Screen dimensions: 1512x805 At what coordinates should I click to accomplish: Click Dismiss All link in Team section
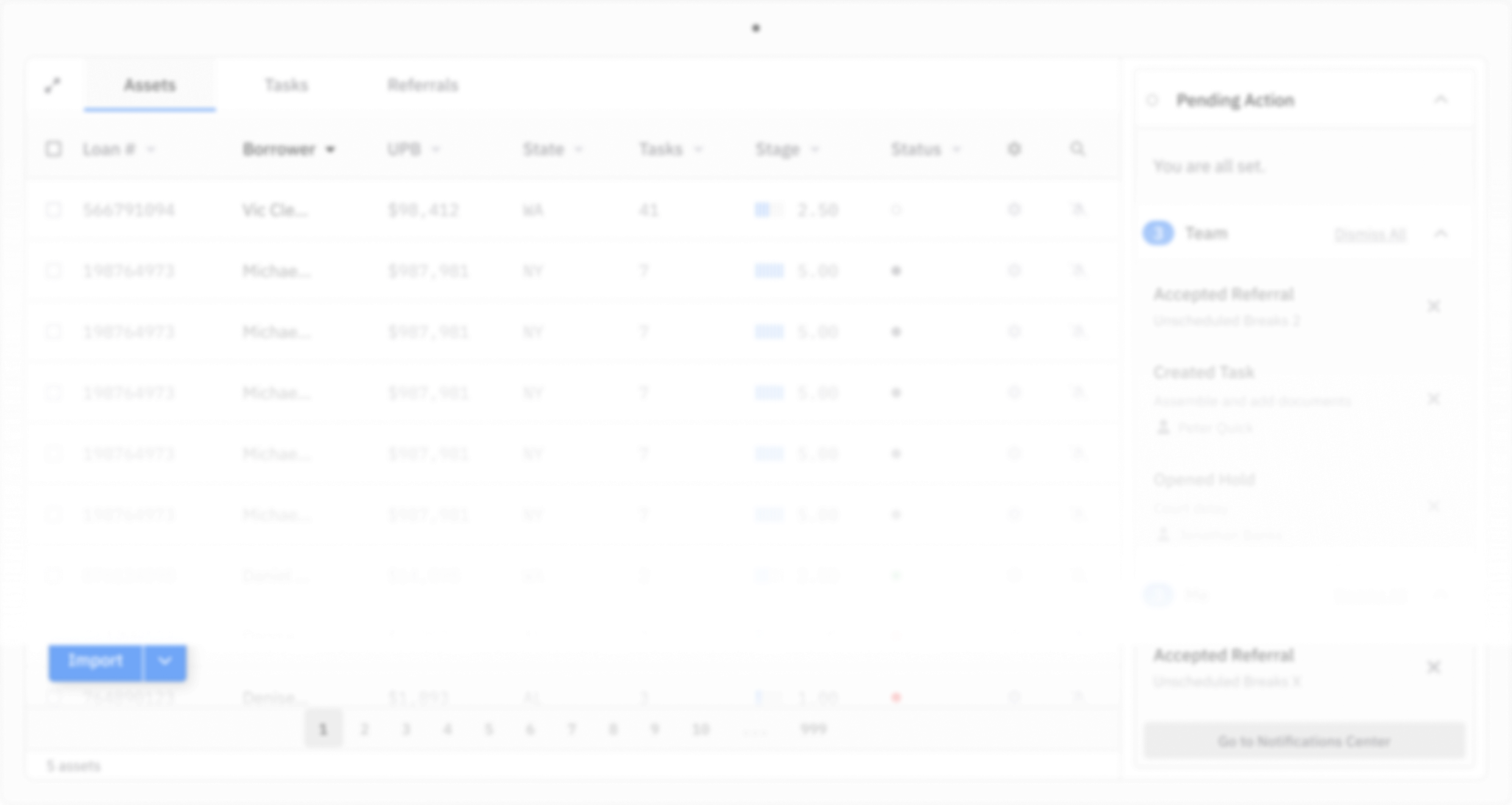pyautogui.click(x=1370, y=234)
